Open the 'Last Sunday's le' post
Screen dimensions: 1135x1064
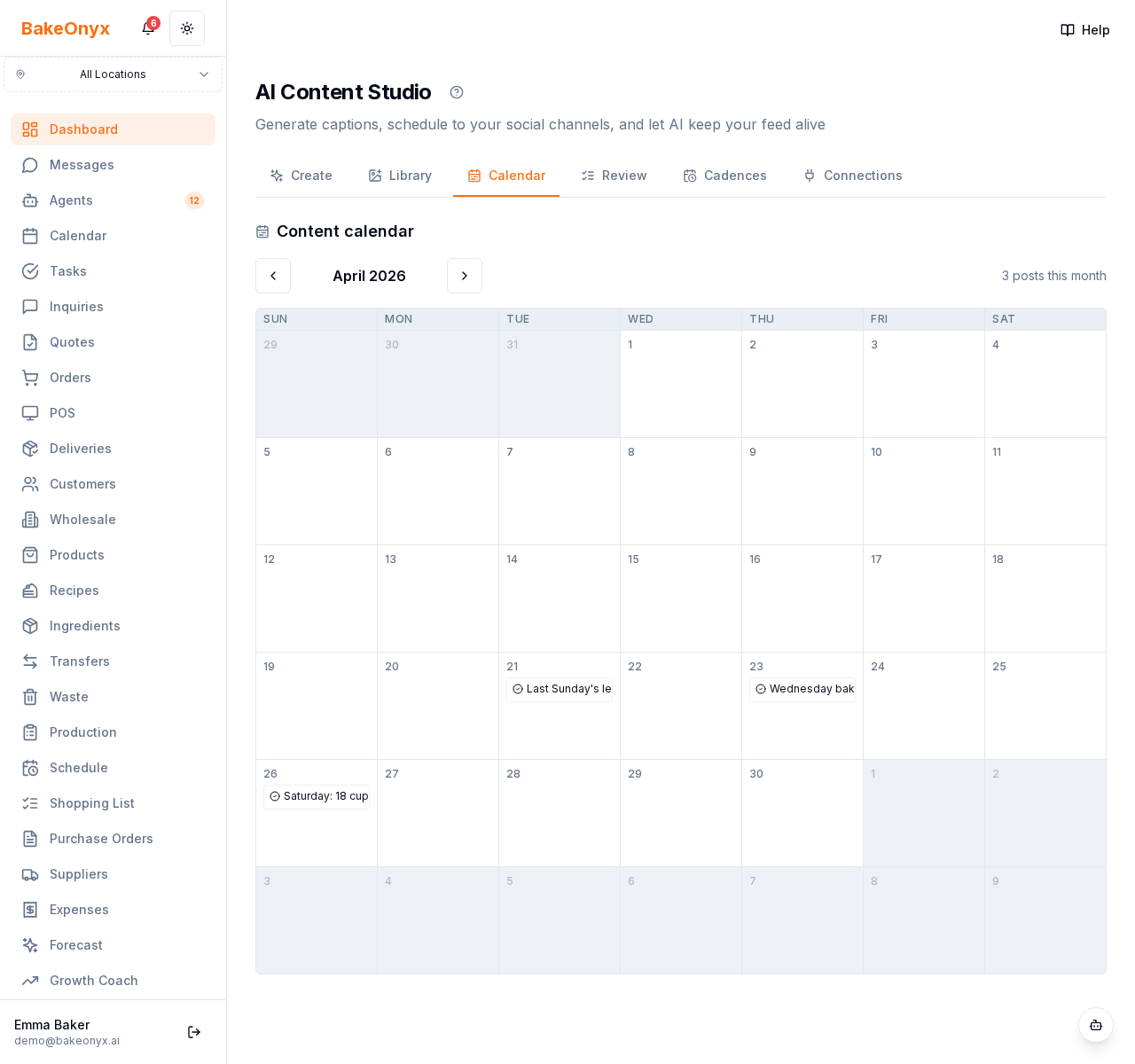(560, 689)
